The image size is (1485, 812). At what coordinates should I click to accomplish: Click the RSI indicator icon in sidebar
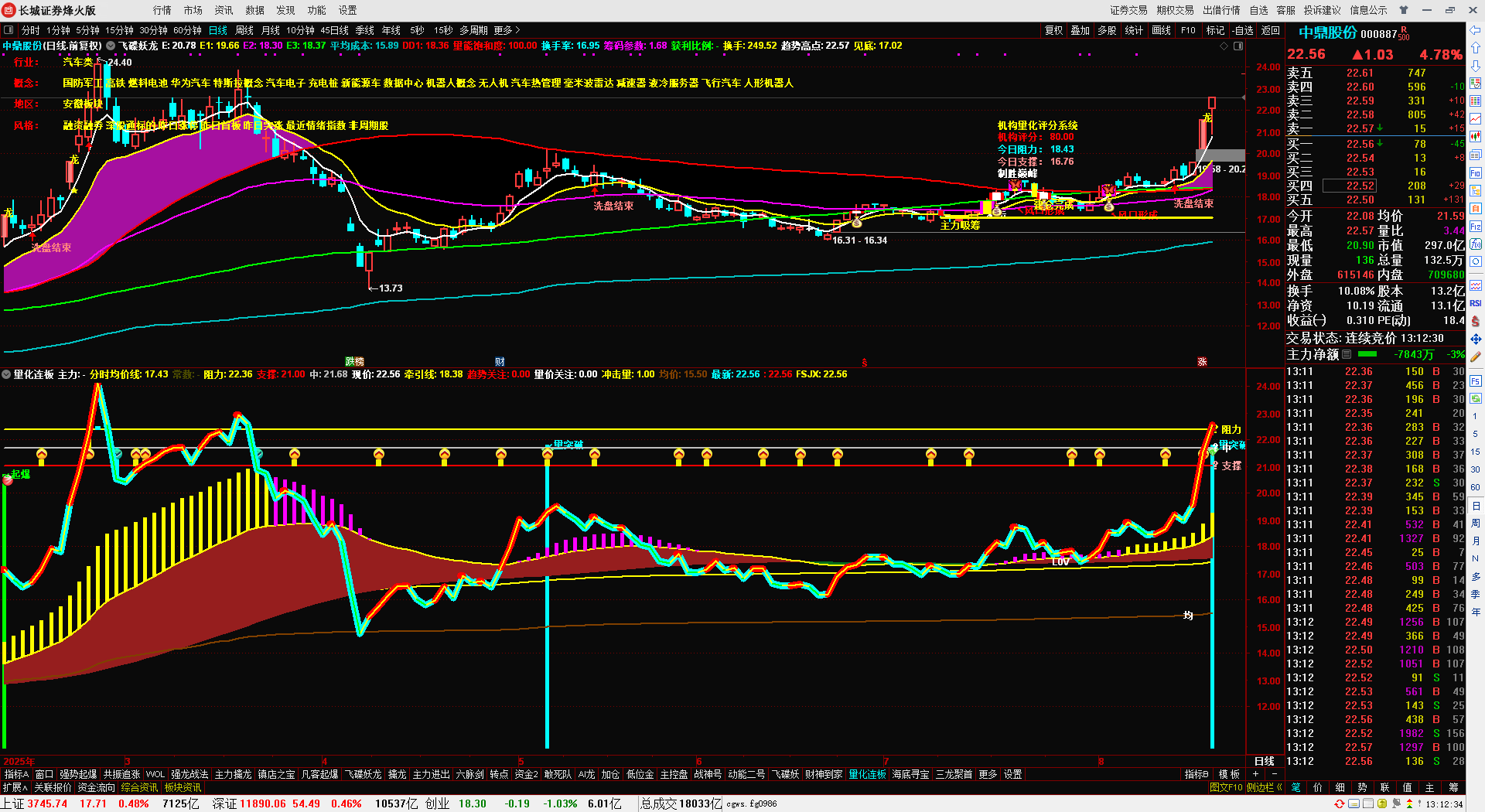pyautogui.click(x=1476, y=303)
